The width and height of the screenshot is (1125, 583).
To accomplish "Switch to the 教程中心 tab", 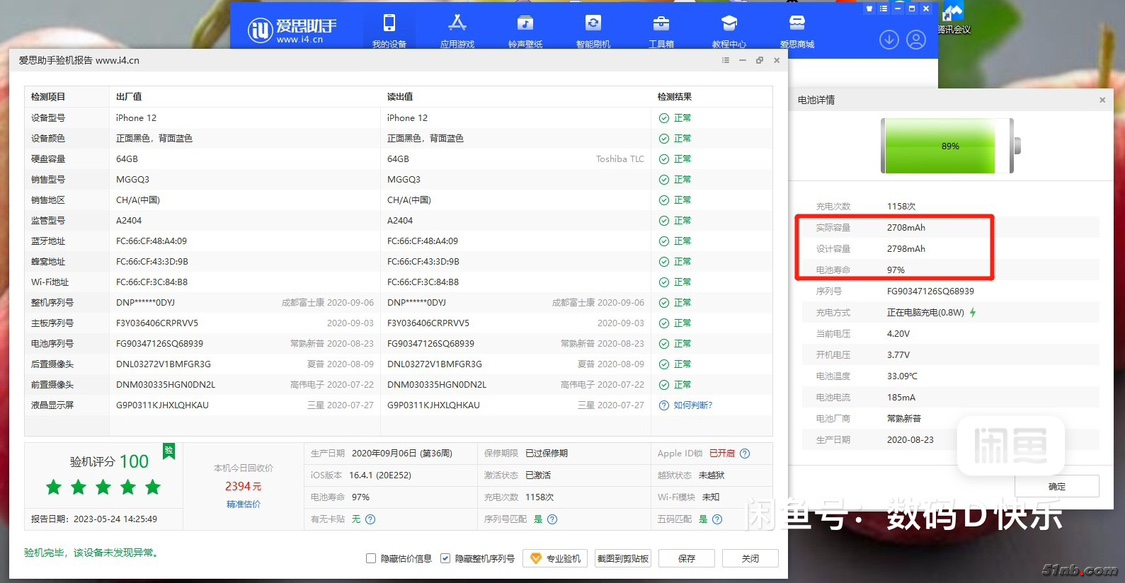I will [729, 29].
